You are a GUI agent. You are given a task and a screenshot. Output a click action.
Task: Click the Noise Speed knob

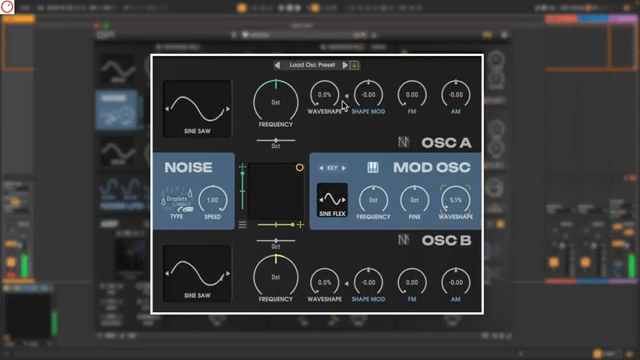point(213,200)
